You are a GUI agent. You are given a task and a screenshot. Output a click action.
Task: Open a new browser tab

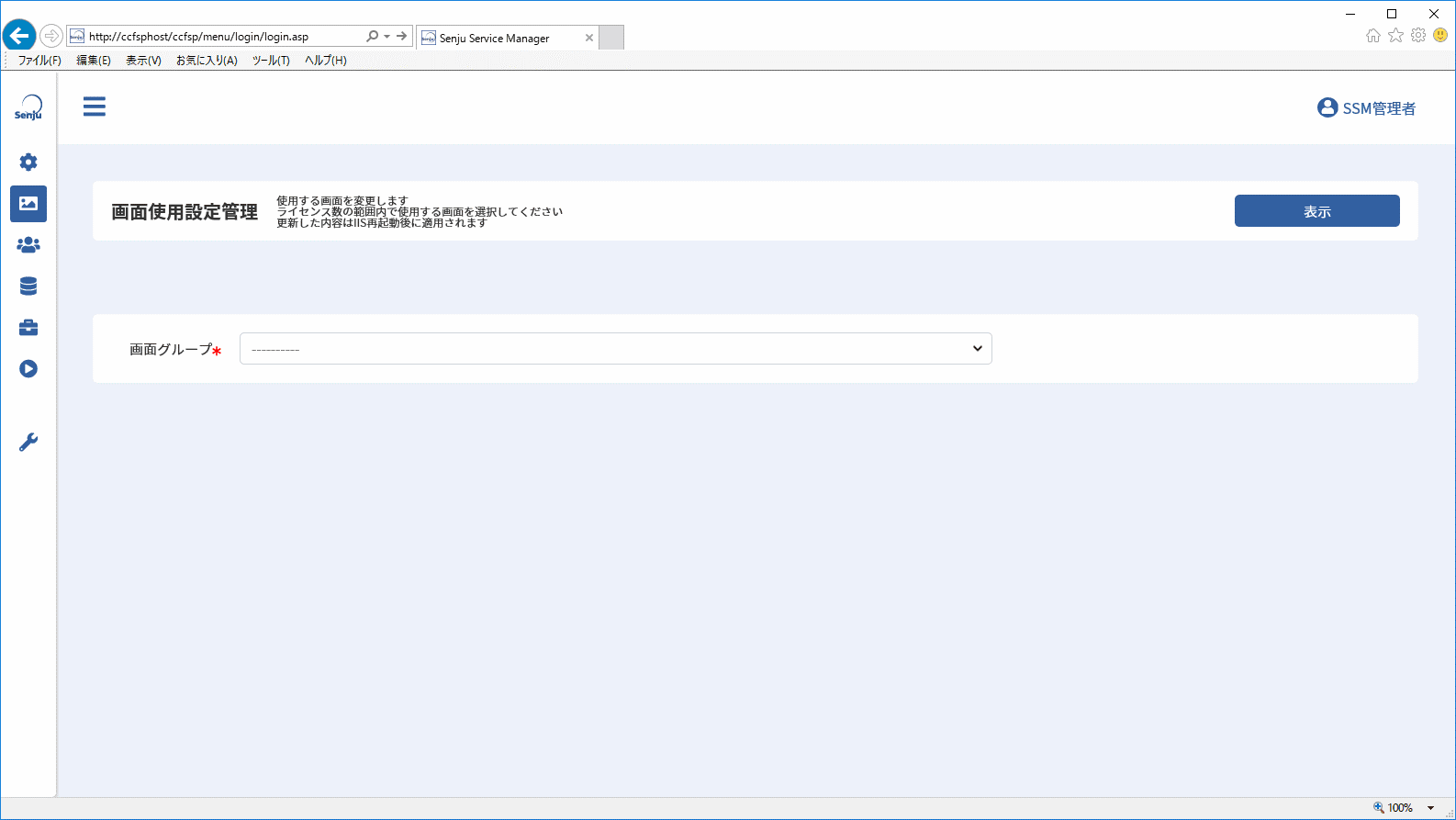(x=611, y=38)
